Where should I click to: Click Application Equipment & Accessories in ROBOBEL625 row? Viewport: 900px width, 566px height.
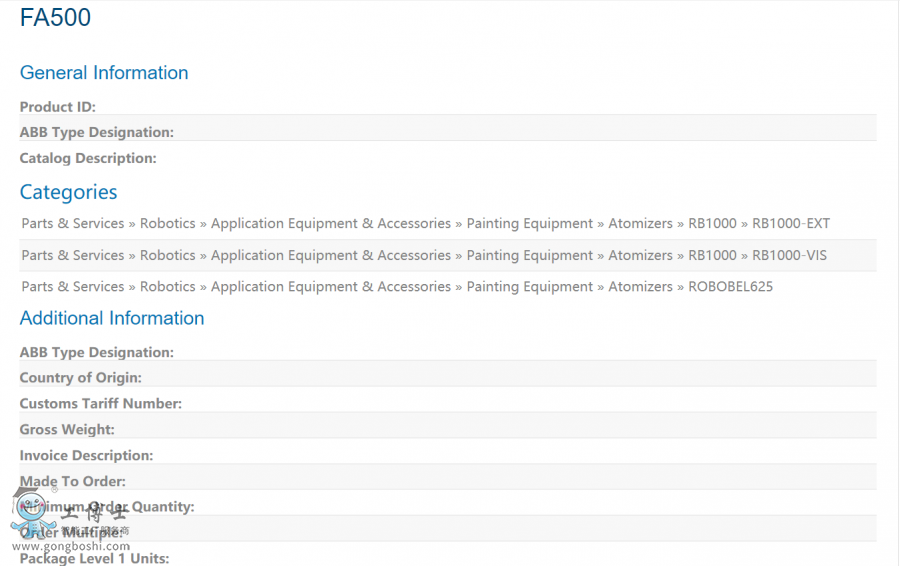click(x=331, y=287)
